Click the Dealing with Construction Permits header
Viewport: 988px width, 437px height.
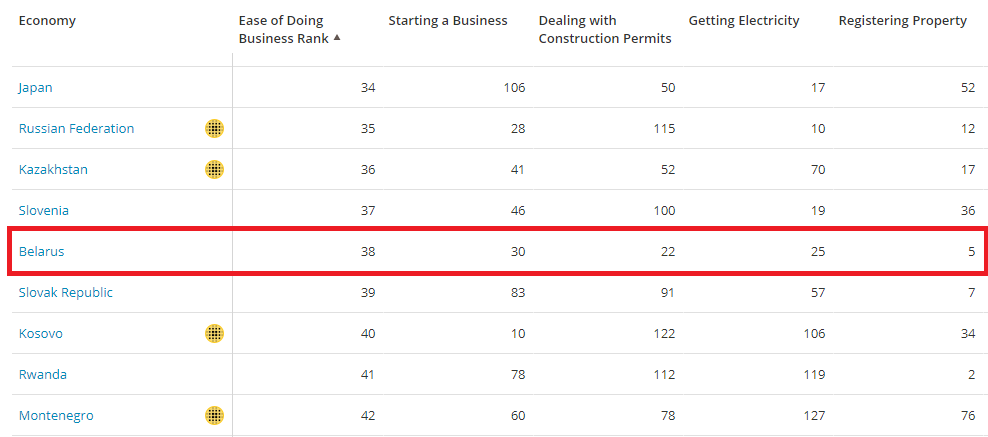tap(605, 30)
